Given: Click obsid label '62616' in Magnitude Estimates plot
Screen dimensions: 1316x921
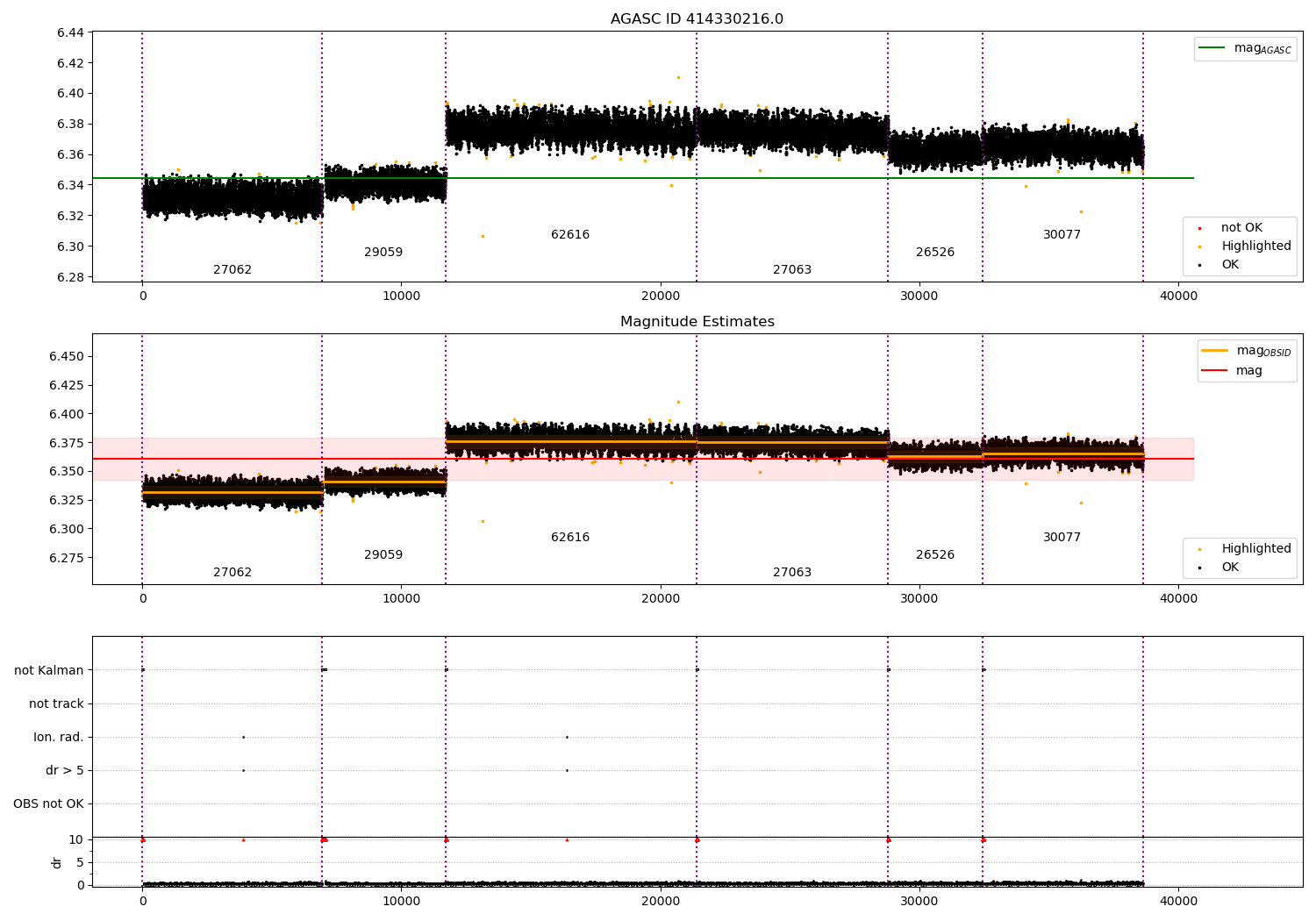Looking at the screenshot, I should click(570, 538).
